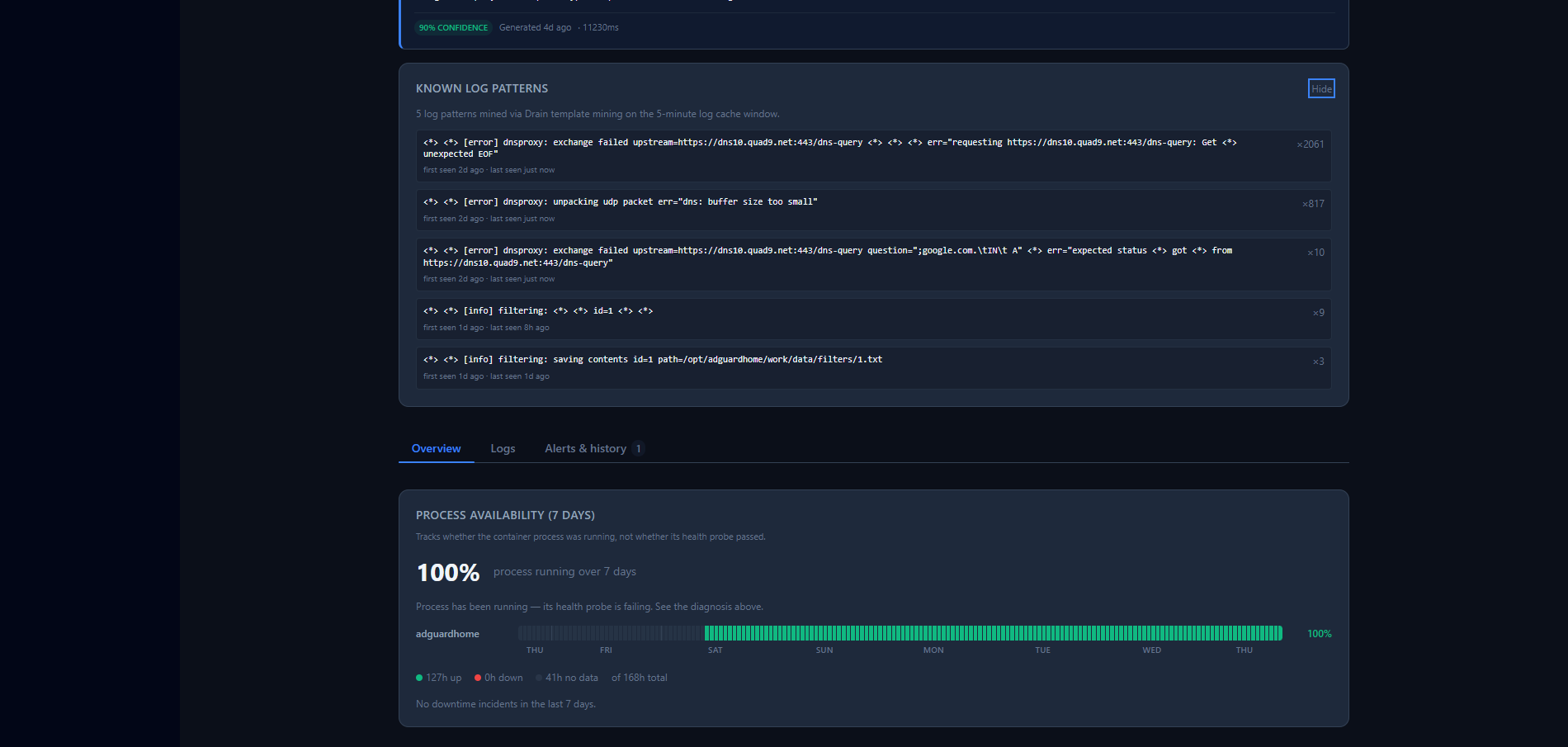Click the alert count badge next to Alerts & history
This screenshot has height=747, width=1568.
[x=638, y=449]
